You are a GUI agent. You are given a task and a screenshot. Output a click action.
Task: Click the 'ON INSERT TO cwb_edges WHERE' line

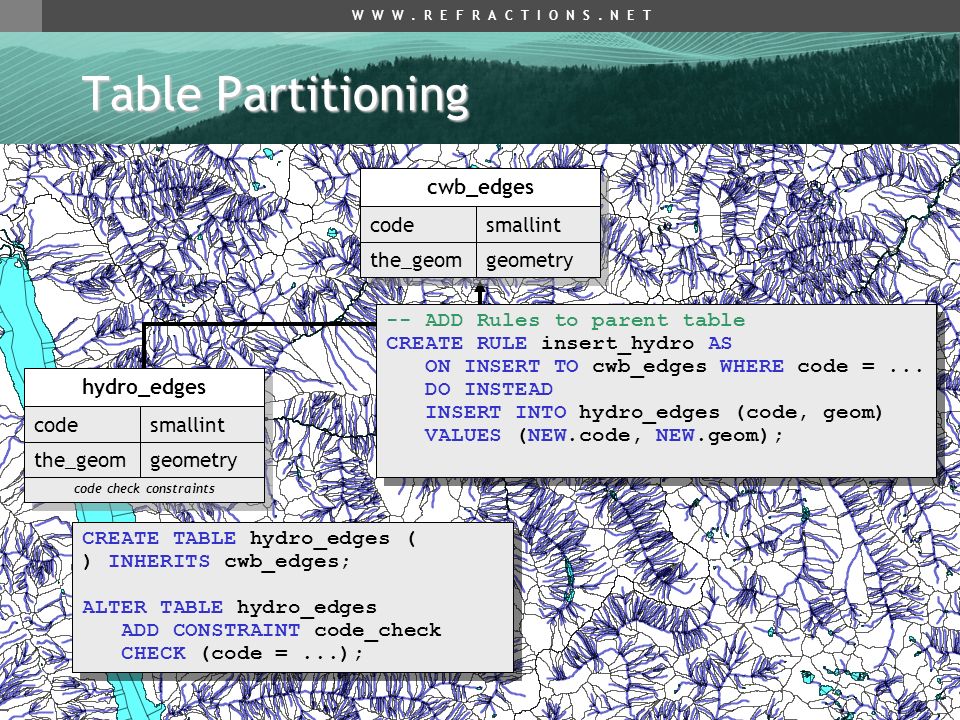pos(673,366)
